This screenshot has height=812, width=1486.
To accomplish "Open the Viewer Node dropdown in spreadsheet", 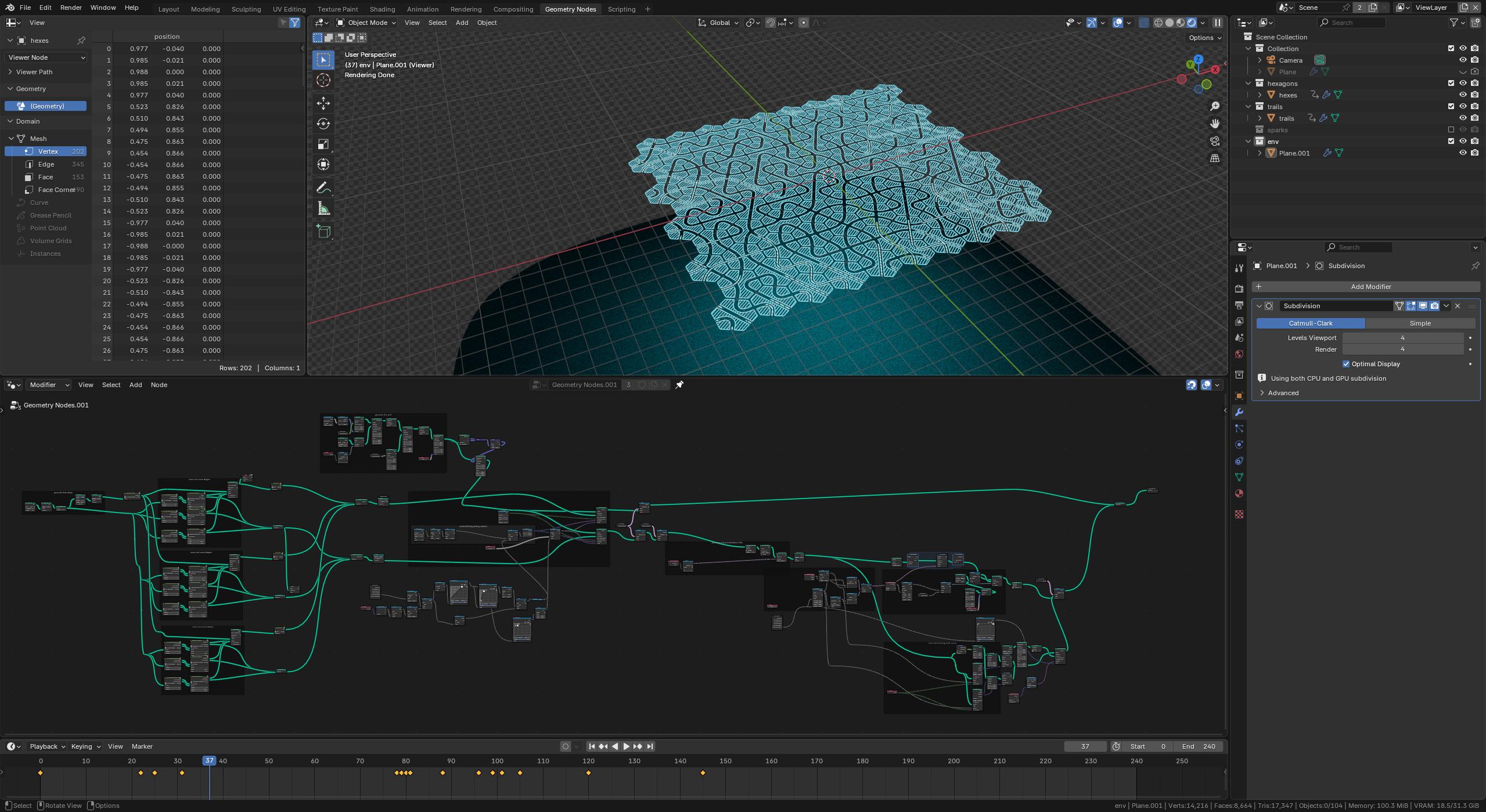I will [46, 57].
